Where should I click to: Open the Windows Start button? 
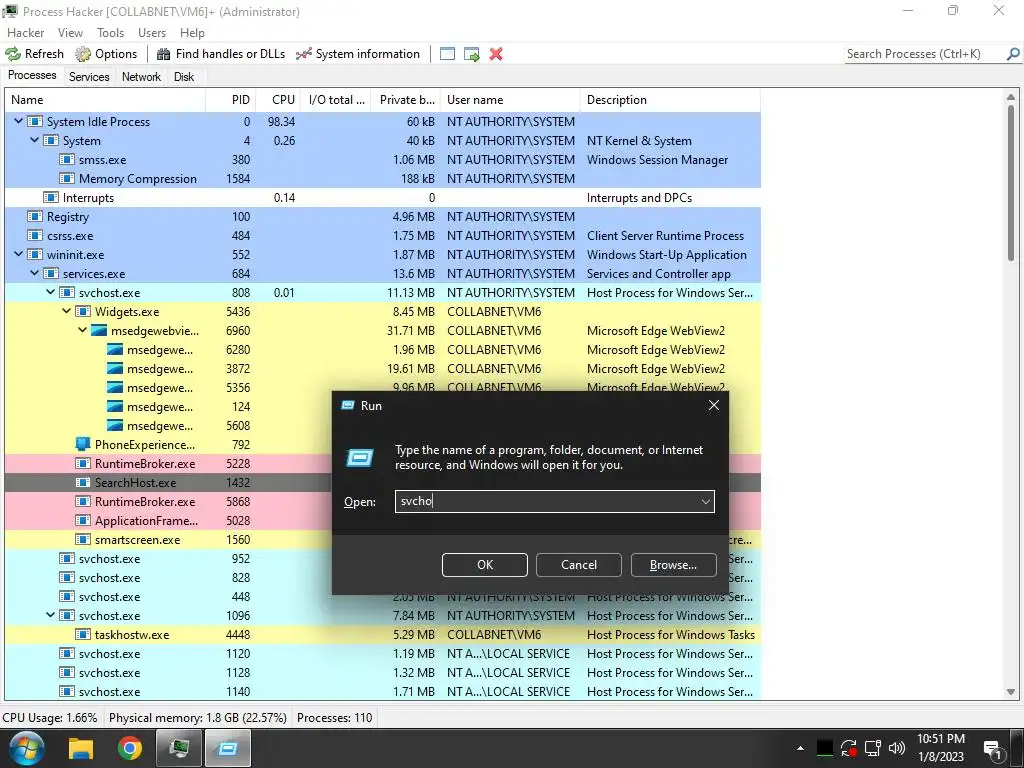pos(26,748)
